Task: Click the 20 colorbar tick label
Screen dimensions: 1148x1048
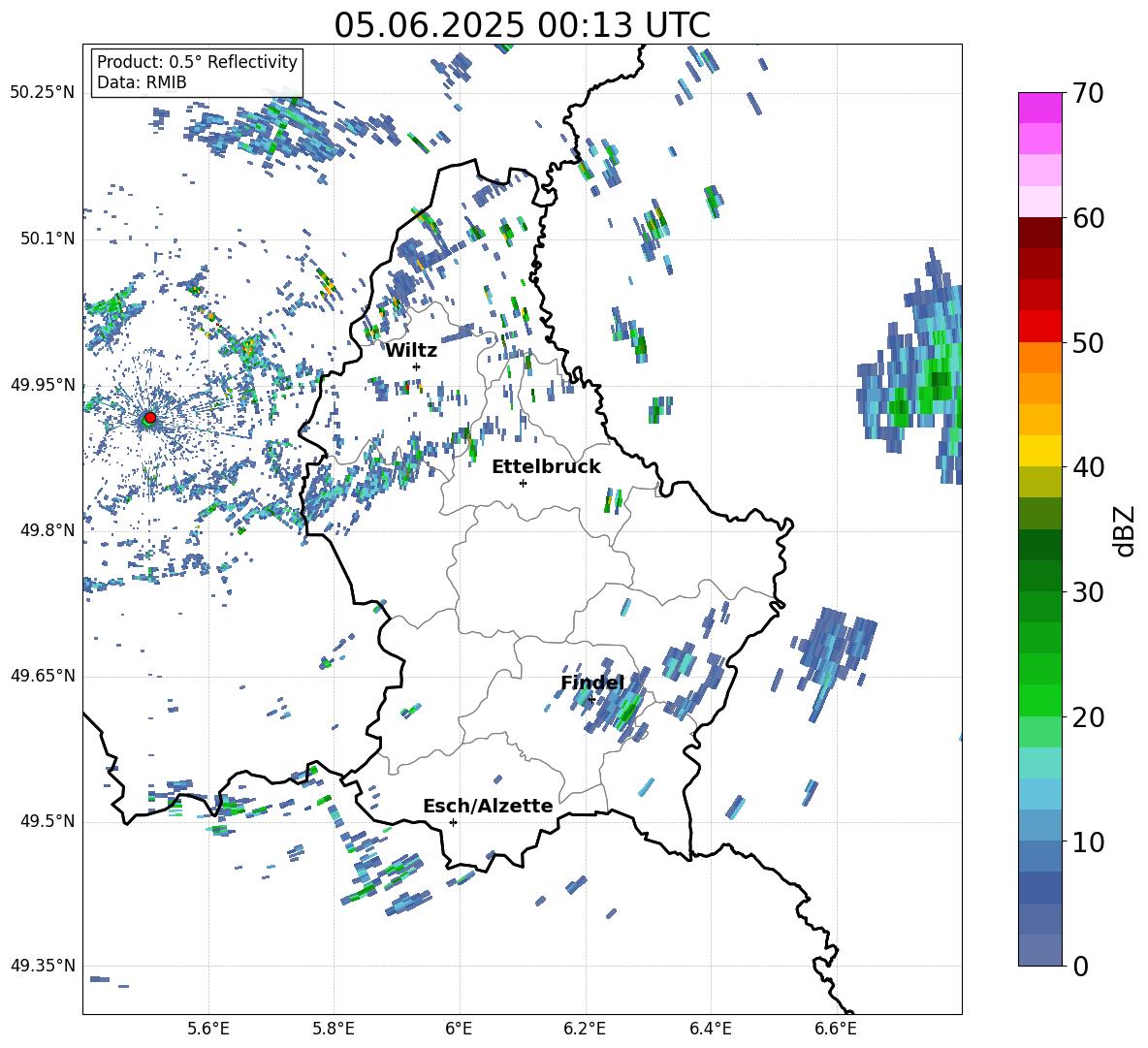Action: 1088,717
